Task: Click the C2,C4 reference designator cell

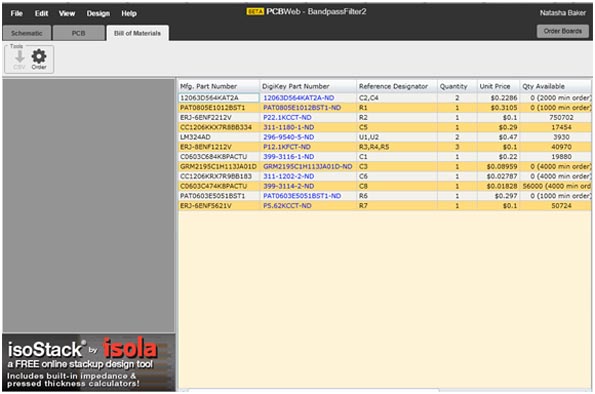Action: click(x=397, y=98)
